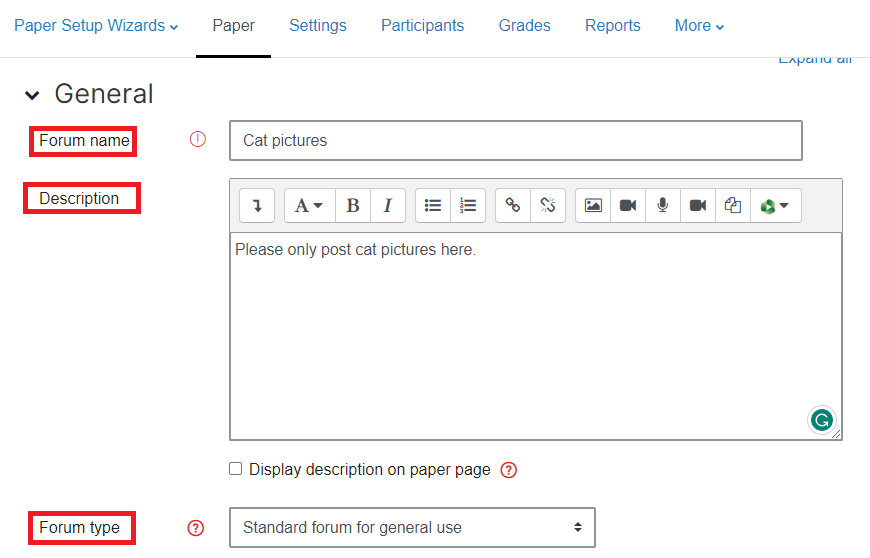Image resolution: width=870 pixels, height=558 pixels.
Task: Apply italic formatting in the editor
Action: click(x=387, y=205)
